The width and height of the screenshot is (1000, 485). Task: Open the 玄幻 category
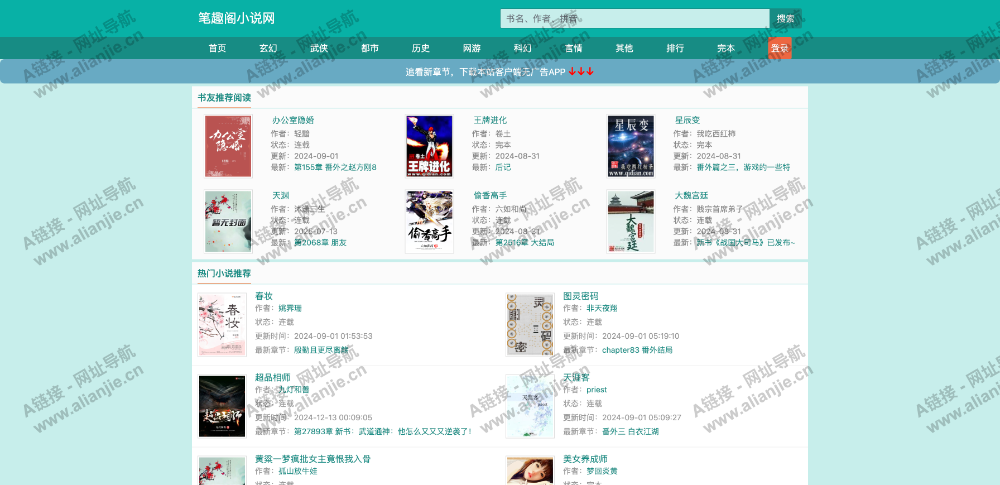pos(268,48)
